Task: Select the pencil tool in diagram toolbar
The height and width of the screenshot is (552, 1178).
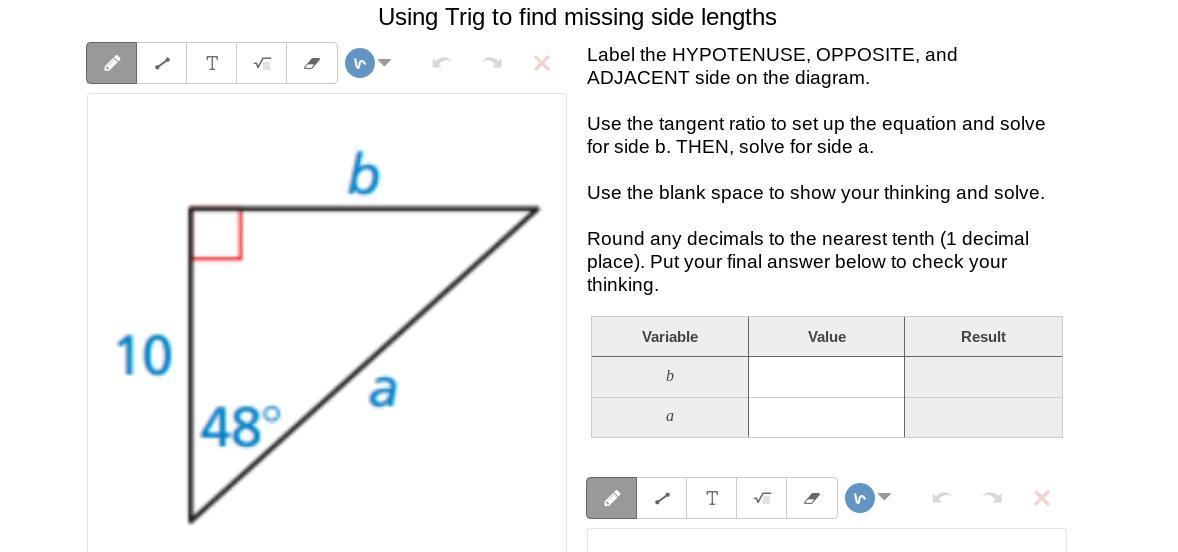Action: pyautogui.click(x=112, y=63)
